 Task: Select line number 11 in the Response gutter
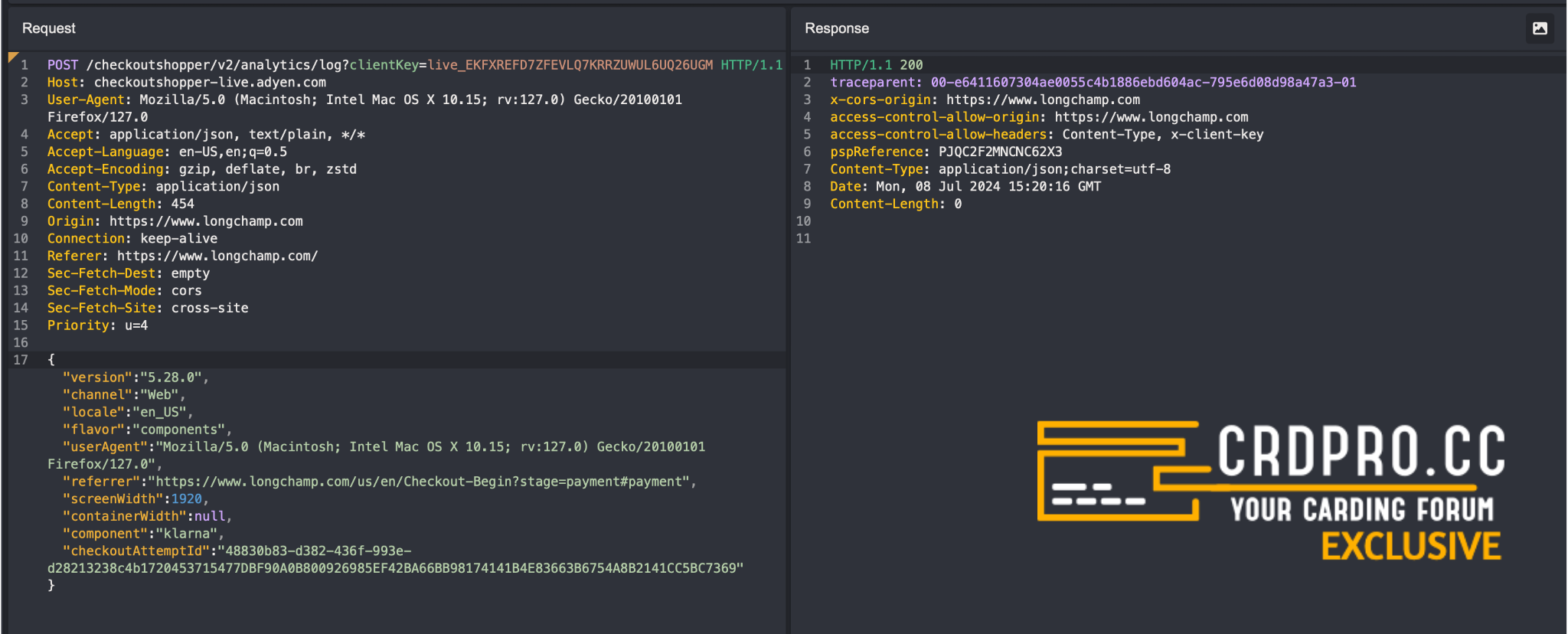803,239
